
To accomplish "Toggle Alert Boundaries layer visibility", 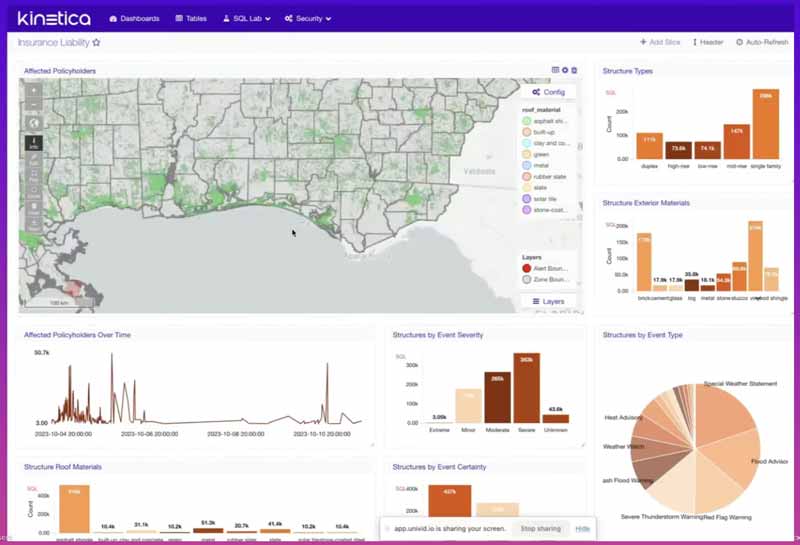I will [x=527, y=268].
